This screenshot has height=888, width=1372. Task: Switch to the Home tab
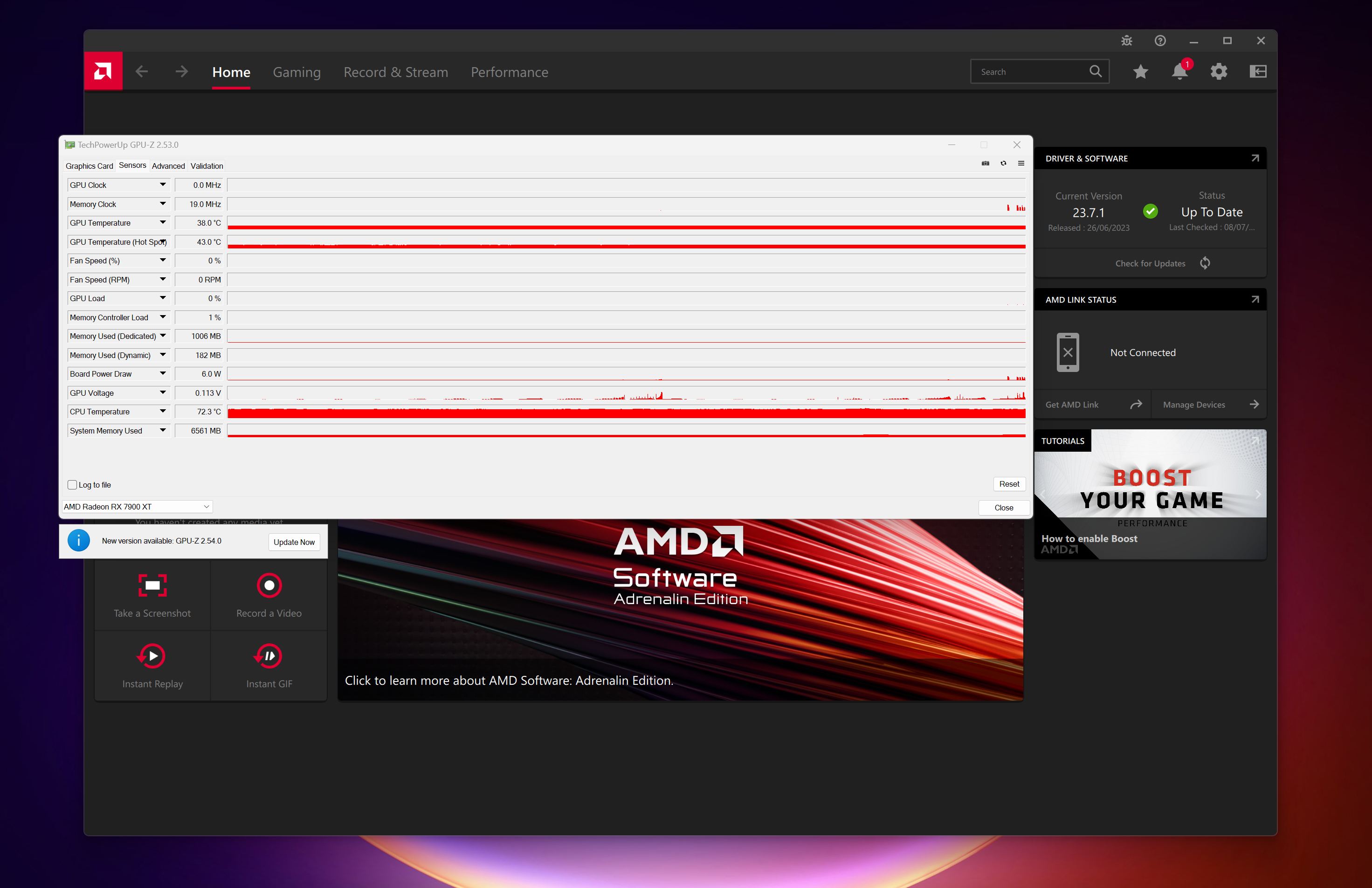click(231, 72)
